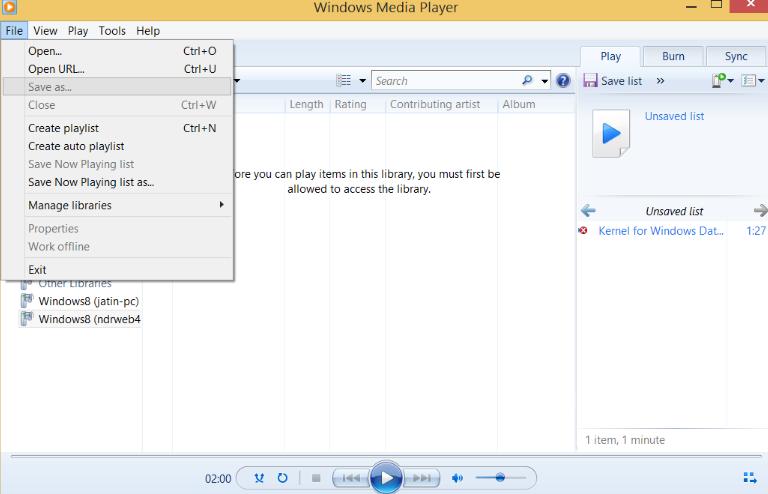Select Create playlist menu entry
The height and width of the screenshot is (494, 768).
(118, 128)
